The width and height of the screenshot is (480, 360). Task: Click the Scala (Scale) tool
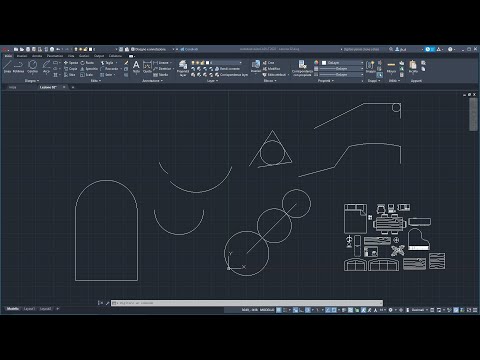pyautogui.click(x=87, y=75)
